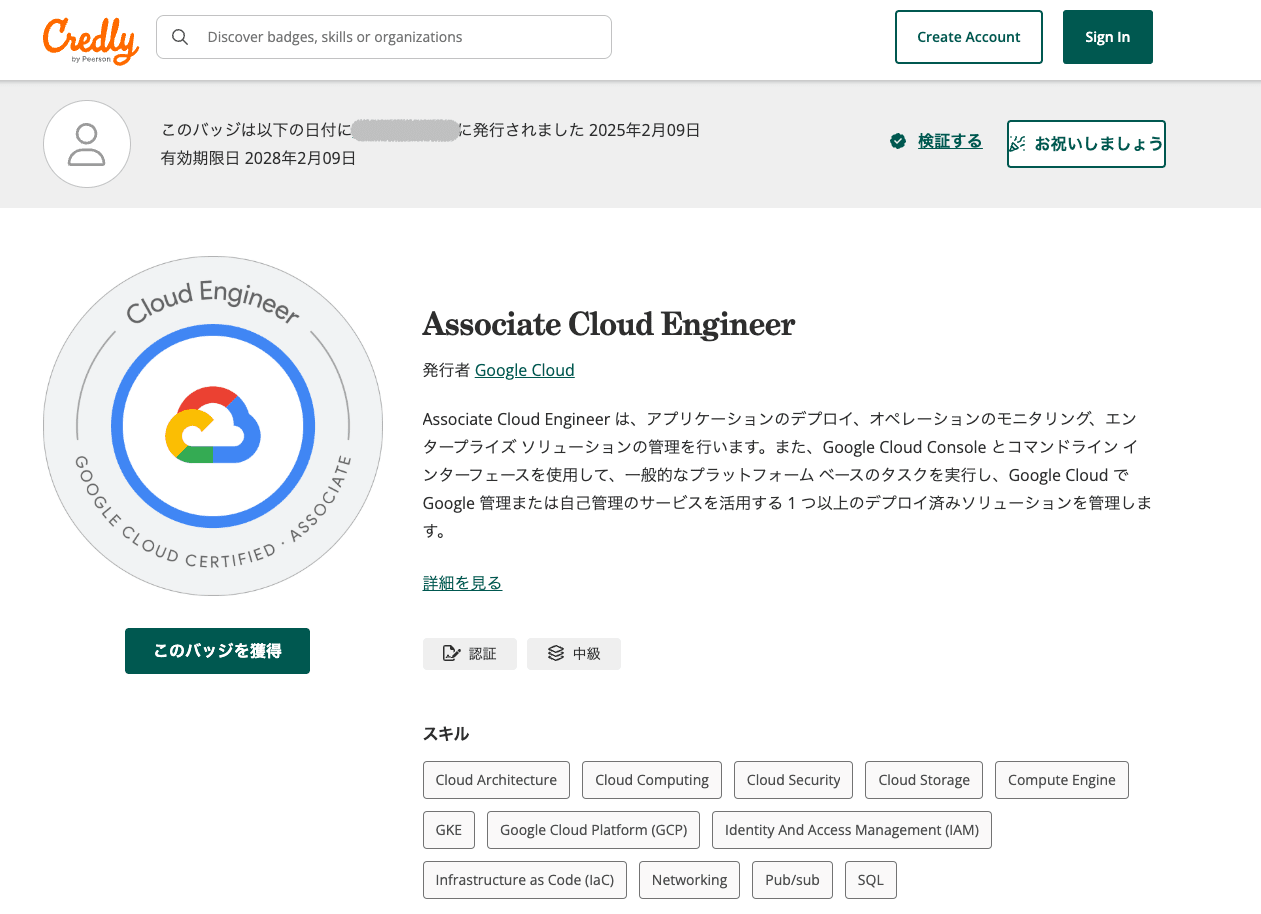
Task: Select the Cloud Security skill tag
Action: tap(794, 780)
